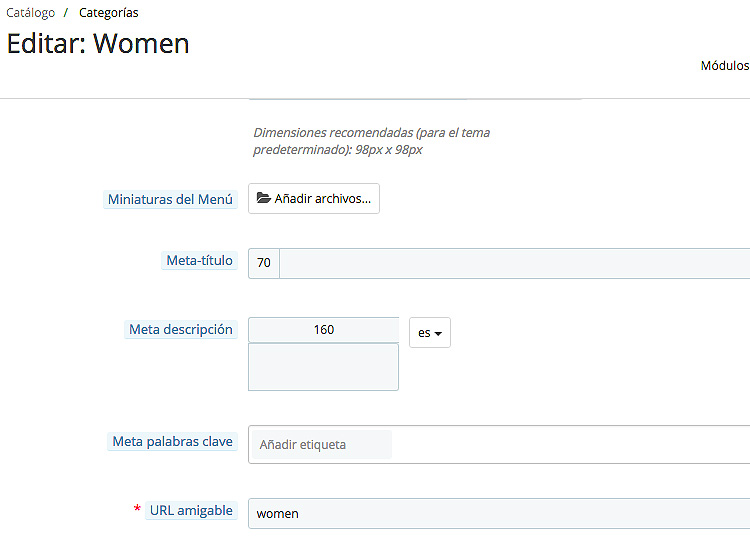Click the Añadir etiqueta keyword field
Screen dimensions: 750x538
pyautogui.click(x=322, y=445)
